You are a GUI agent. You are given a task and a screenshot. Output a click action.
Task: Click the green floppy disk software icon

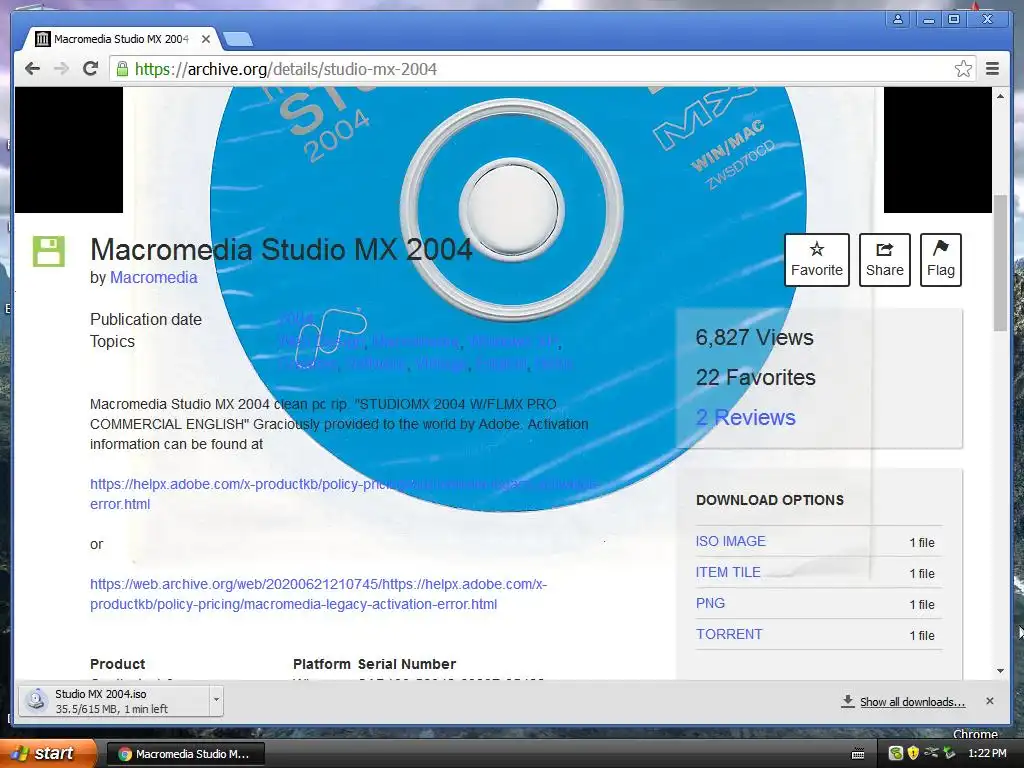pos(49,251)
